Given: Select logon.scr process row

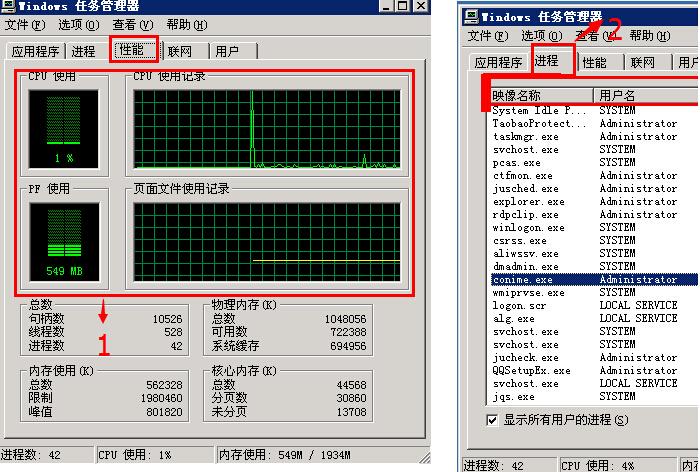Looking at the screenshot, I should (x=595, y=305).
